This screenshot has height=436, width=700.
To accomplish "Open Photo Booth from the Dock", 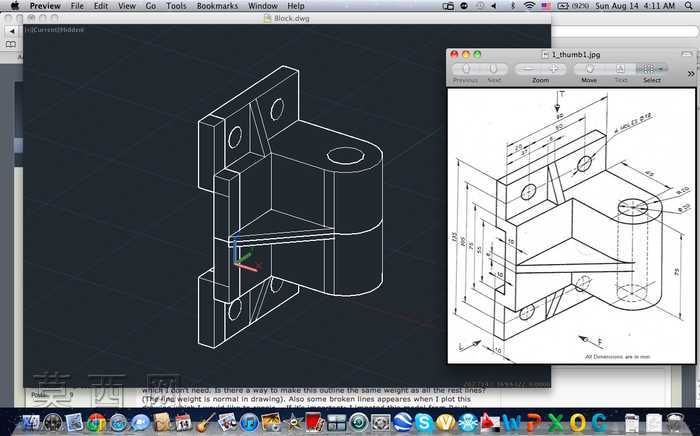I will tap(315, 422).
